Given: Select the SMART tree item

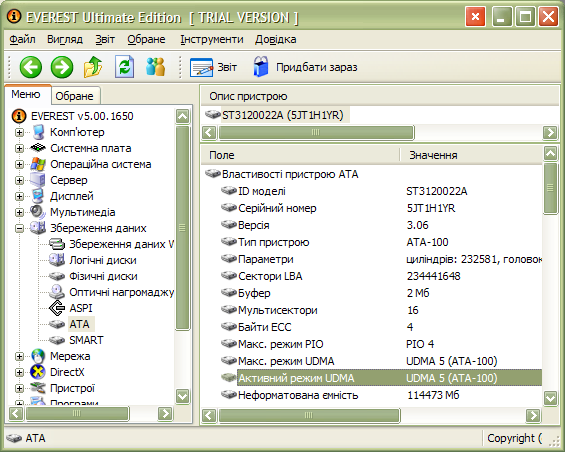Looking at the screenshot, I should (x=86, y=340).
